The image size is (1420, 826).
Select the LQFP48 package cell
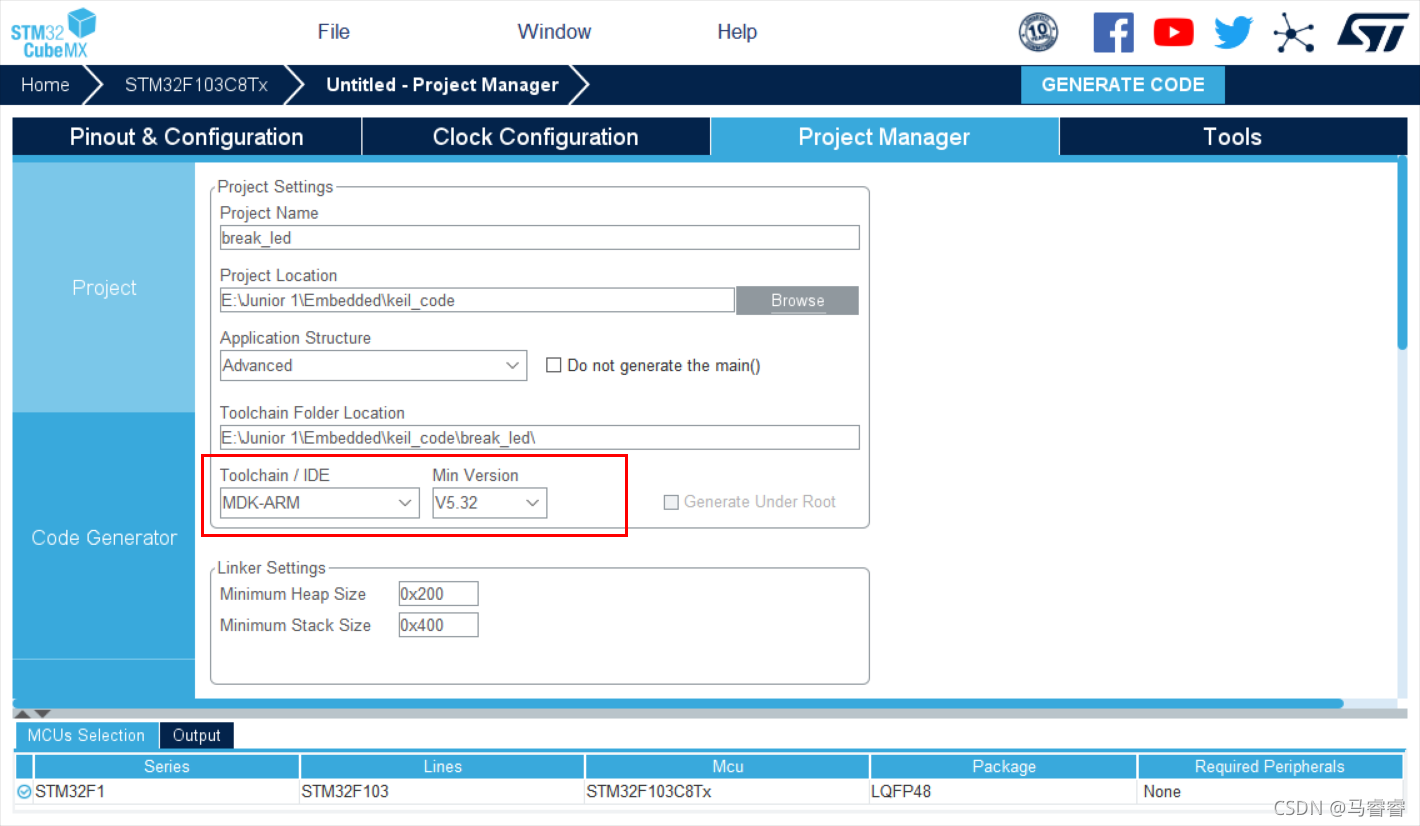[x=1003, y=792]
